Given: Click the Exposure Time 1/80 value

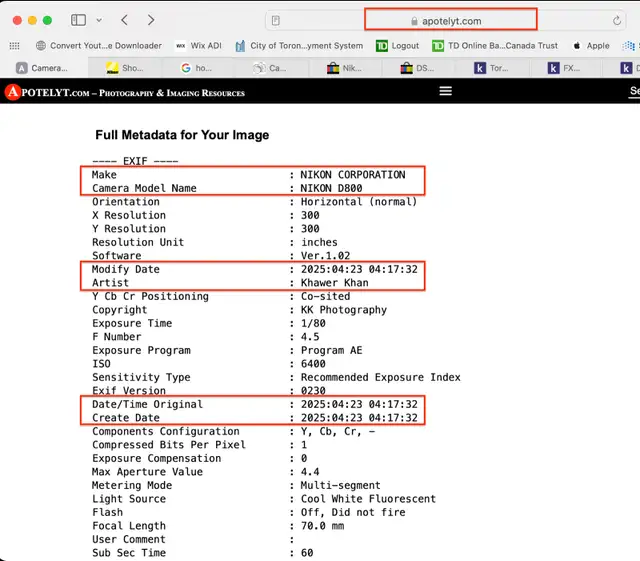Looking at the screenshot, I should pos(313,323).
